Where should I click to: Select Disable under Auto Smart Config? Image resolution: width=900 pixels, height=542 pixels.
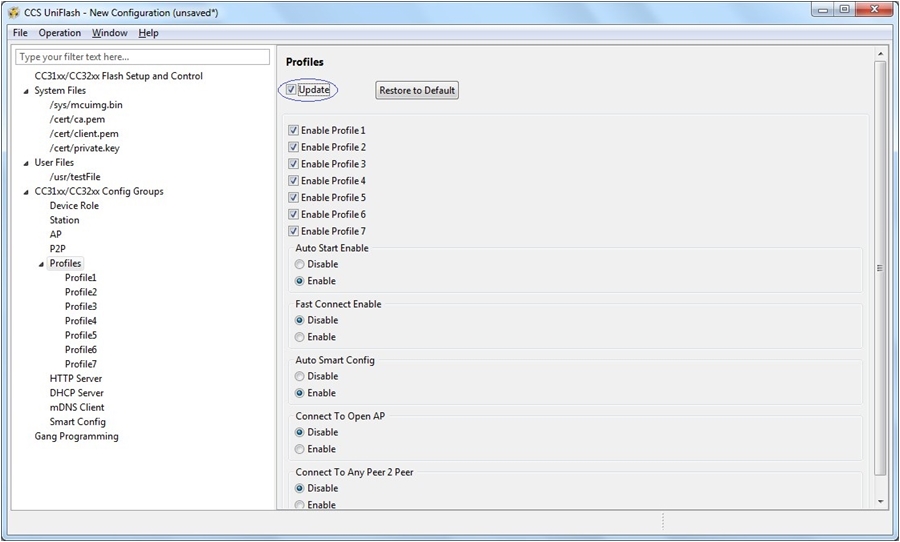tap(300, 377)
